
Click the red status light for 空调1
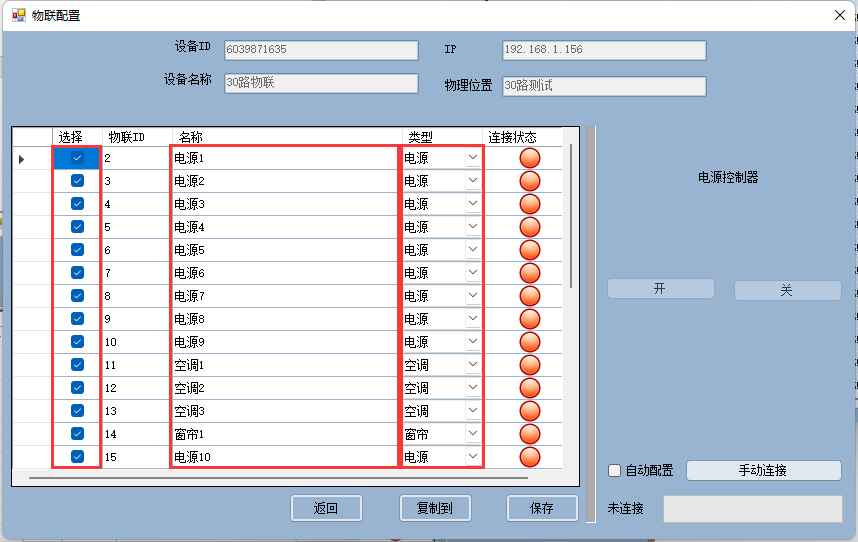click(x=530, y=365)
